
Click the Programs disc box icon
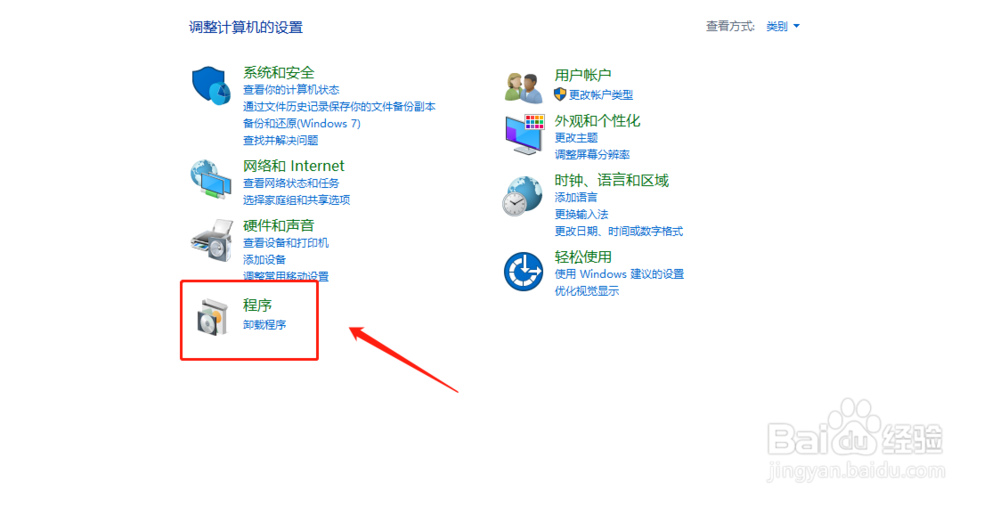click(212, 317)
